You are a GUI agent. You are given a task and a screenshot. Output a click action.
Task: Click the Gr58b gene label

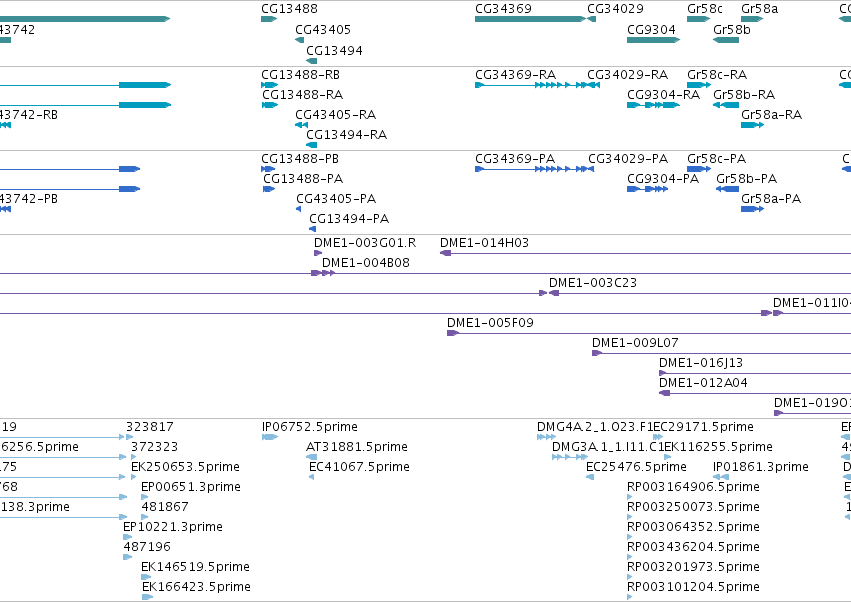click(x=732, y=30)
